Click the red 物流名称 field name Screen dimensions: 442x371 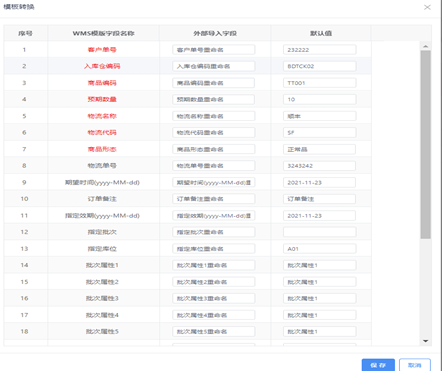(x=102, y=116)
